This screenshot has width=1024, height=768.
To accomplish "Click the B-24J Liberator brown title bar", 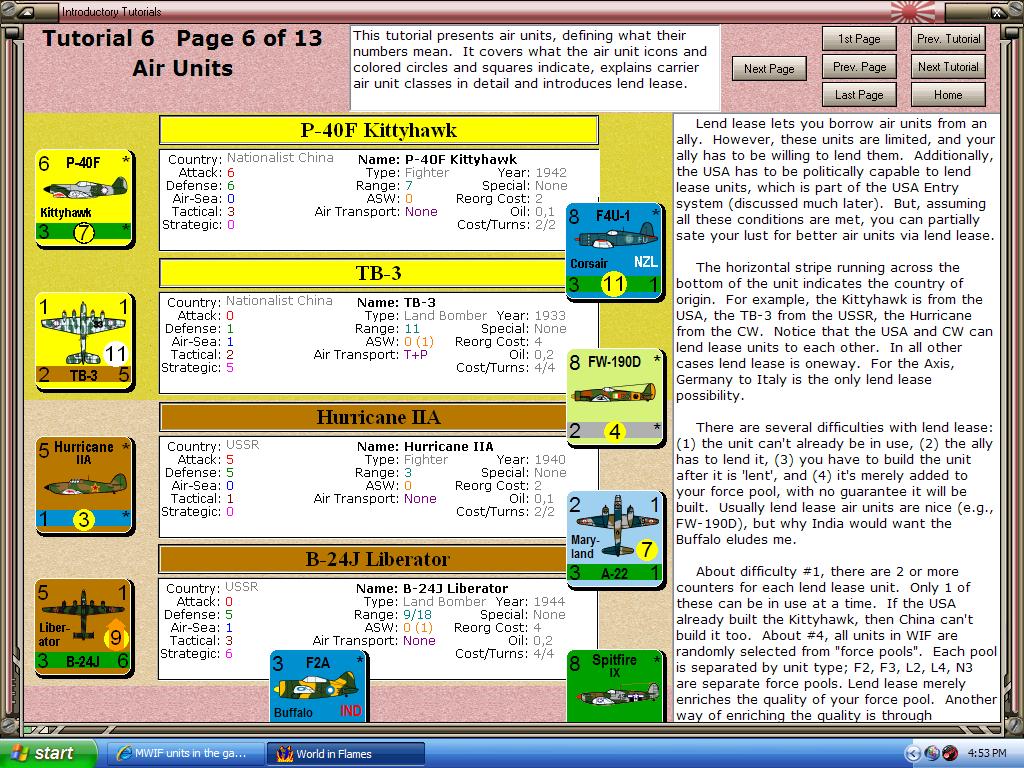I will [363, 559].
